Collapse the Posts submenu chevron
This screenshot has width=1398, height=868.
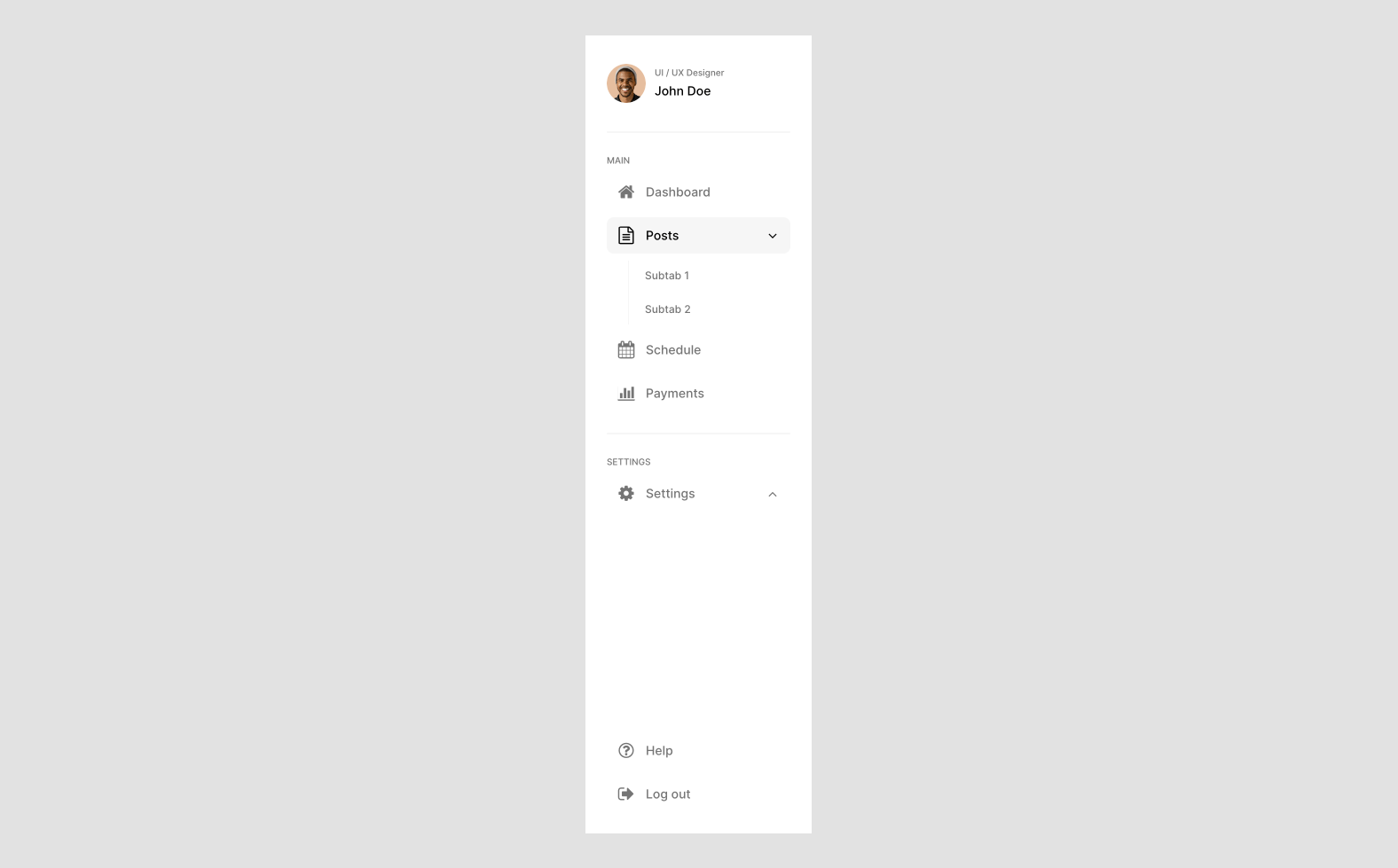click(773, 236)
